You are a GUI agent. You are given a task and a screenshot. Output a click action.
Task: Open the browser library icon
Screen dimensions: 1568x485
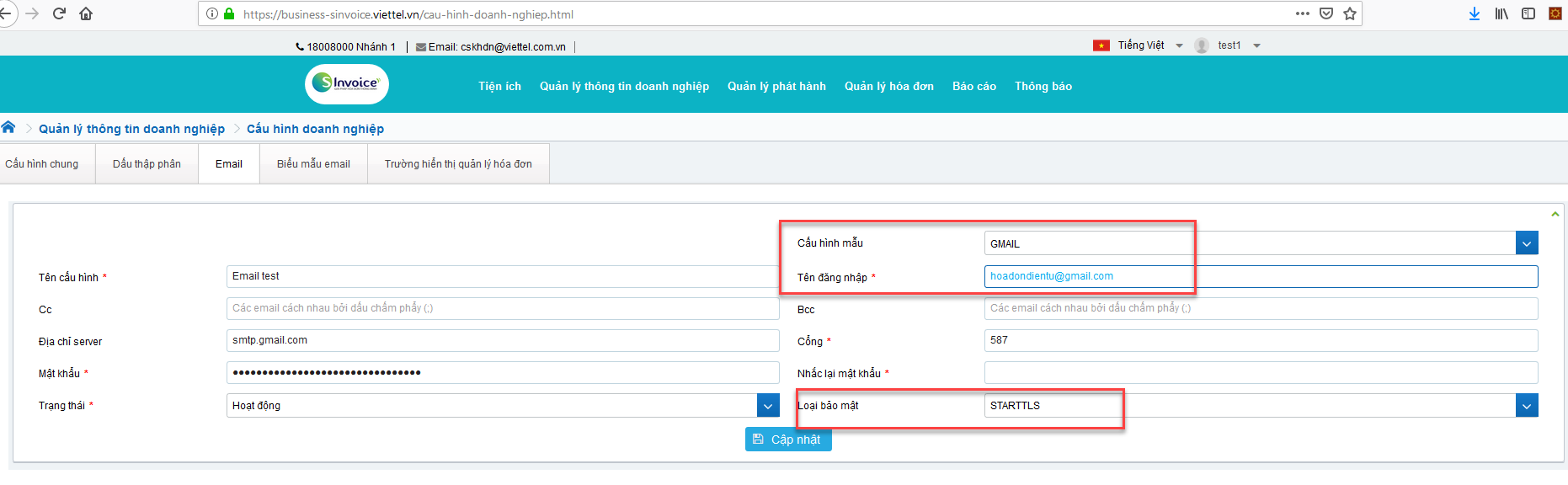pos(1501,13)
